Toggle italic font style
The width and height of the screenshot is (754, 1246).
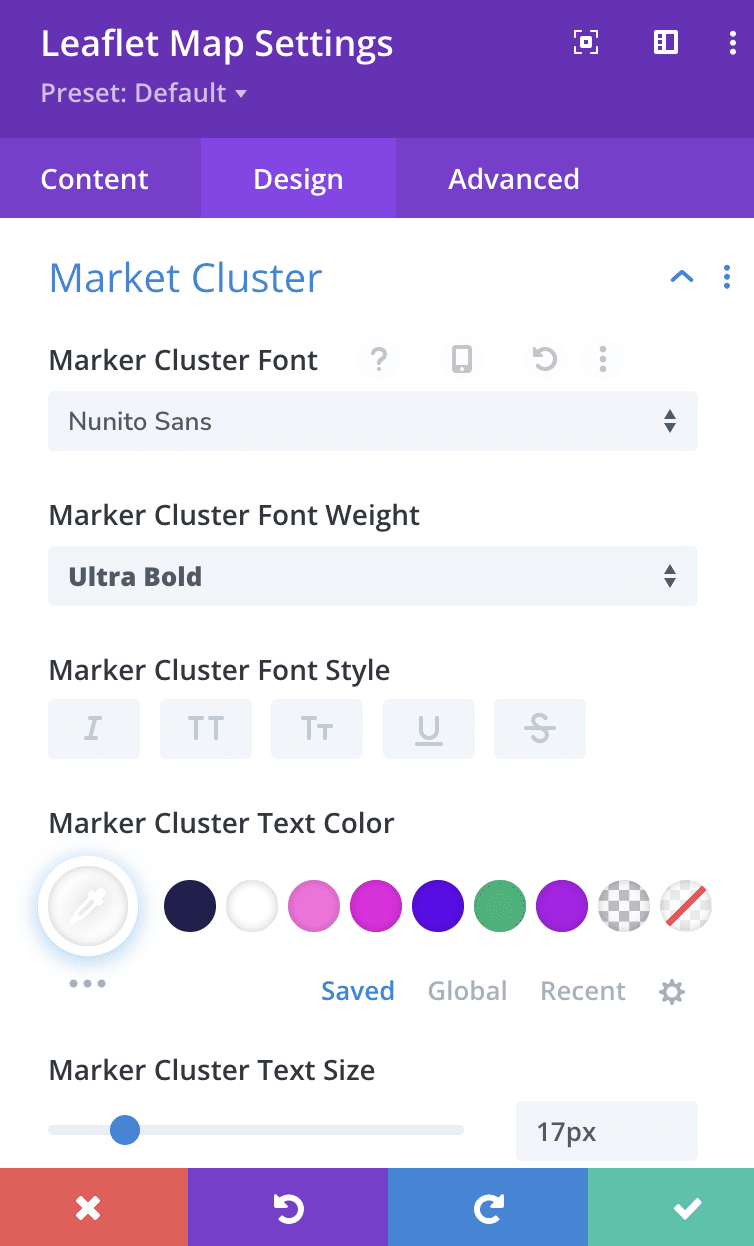94,729
